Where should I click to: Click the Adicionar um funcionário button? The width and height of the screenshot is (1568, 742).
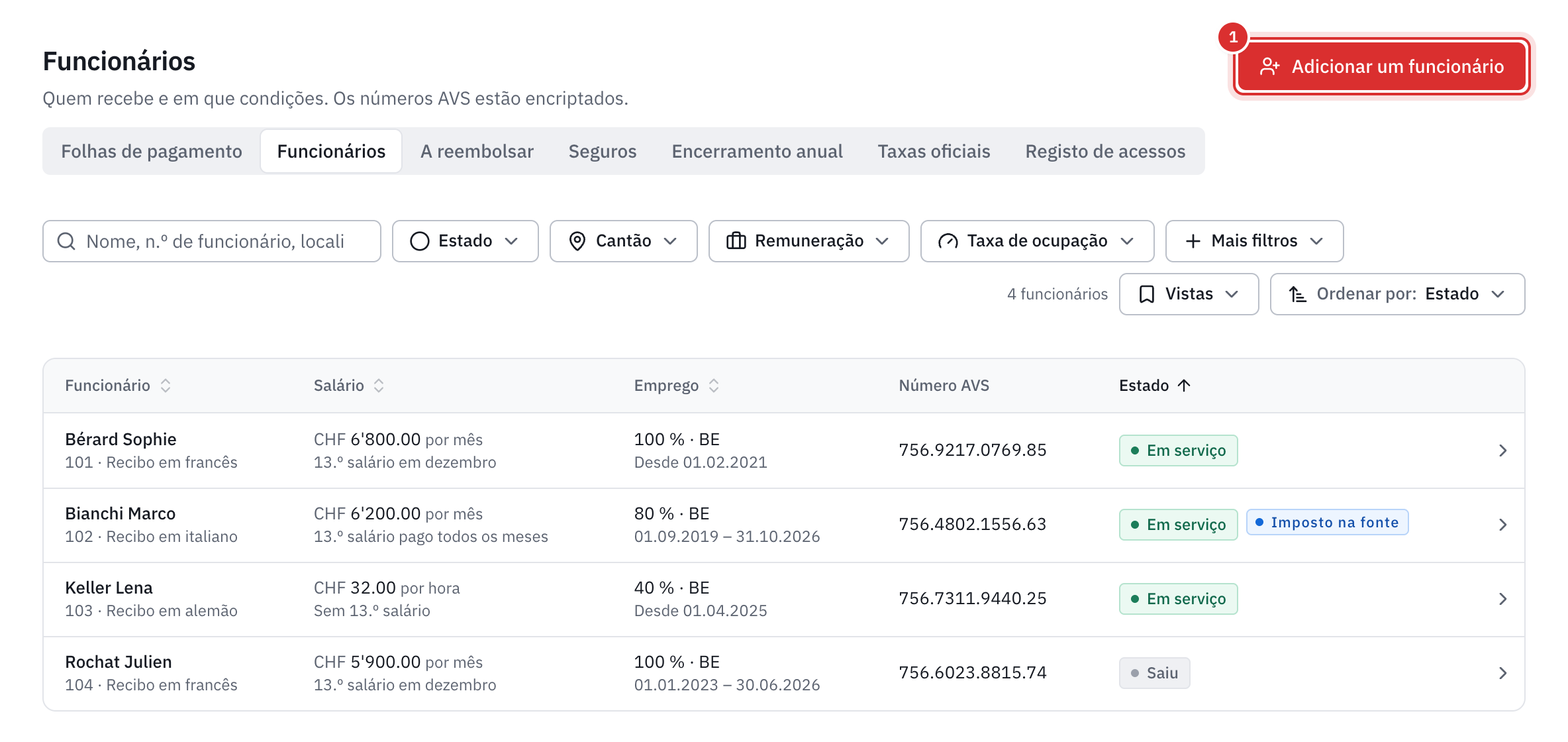click(1382, 66)
